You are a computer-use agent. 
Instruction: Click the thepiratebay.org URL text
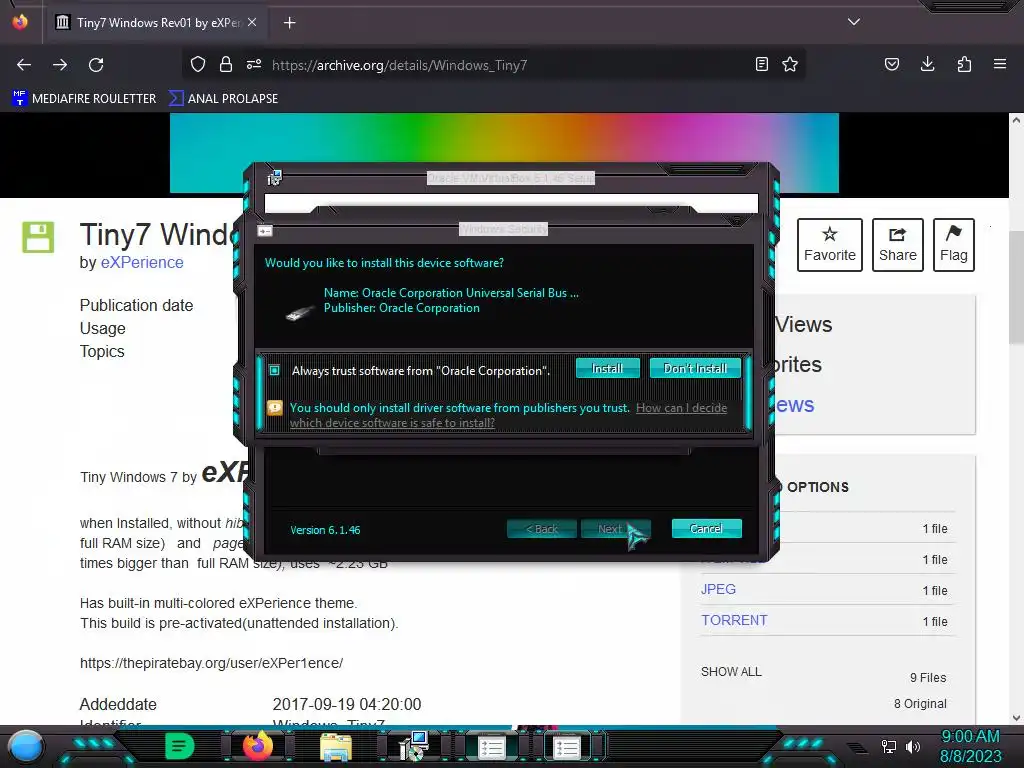212,663
